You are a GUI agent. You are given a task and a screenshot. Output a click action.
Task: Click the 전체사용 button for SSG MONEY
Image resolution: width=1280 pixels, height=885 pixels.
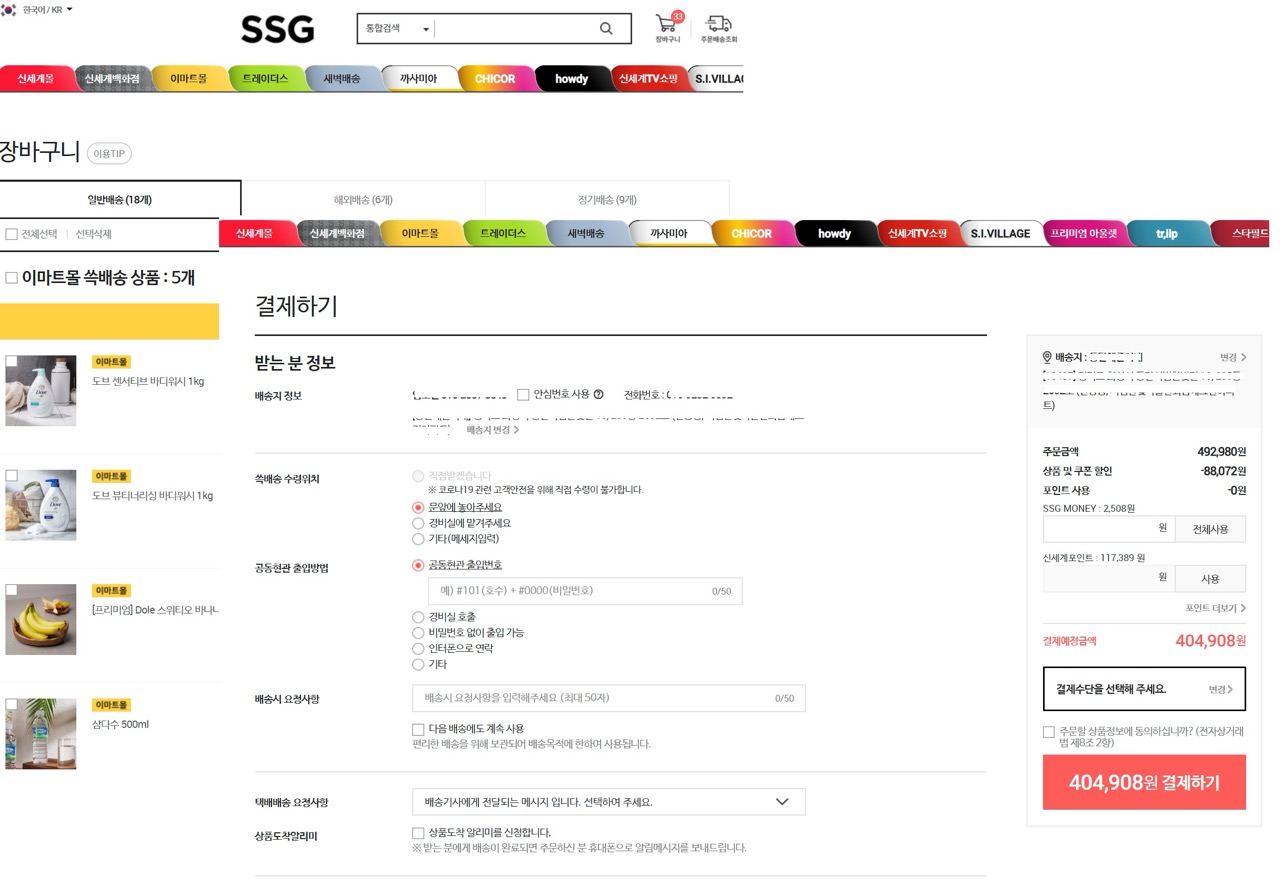1210,529
